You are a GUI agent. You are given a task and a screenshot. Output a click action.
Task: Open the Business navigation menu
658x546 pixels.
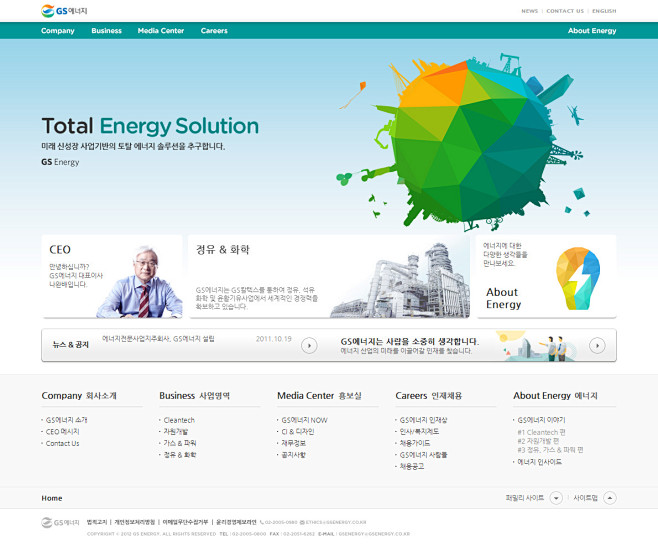107,31
